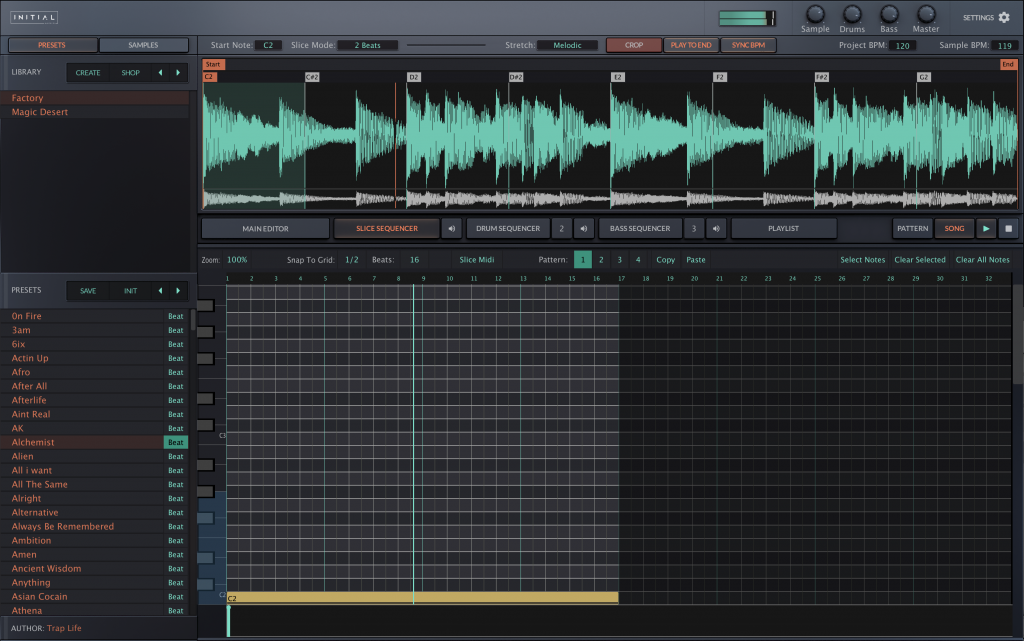Enable the SYNC BPM toggle
The image size is (1024, 641).
[x=748, y=44]
